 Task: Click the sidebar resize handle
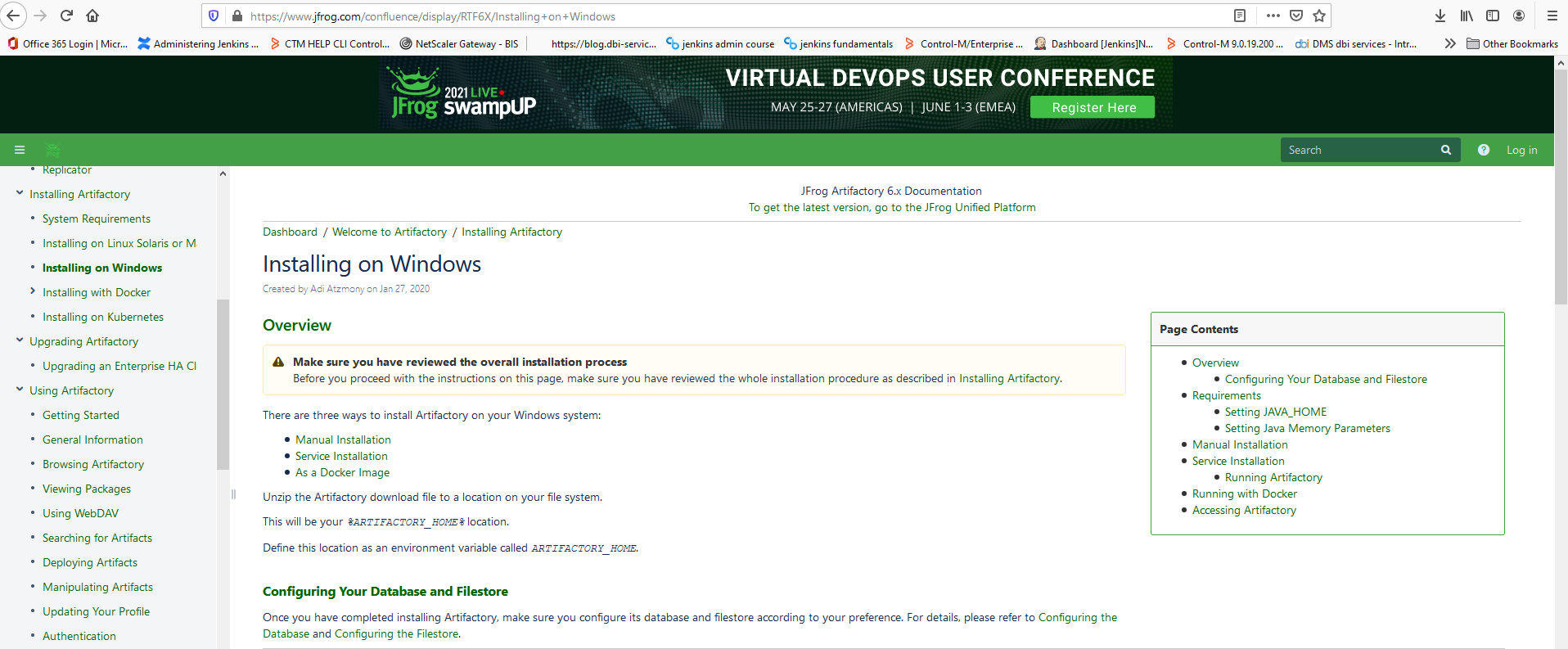pyautogui.click(x=233, y=494)
